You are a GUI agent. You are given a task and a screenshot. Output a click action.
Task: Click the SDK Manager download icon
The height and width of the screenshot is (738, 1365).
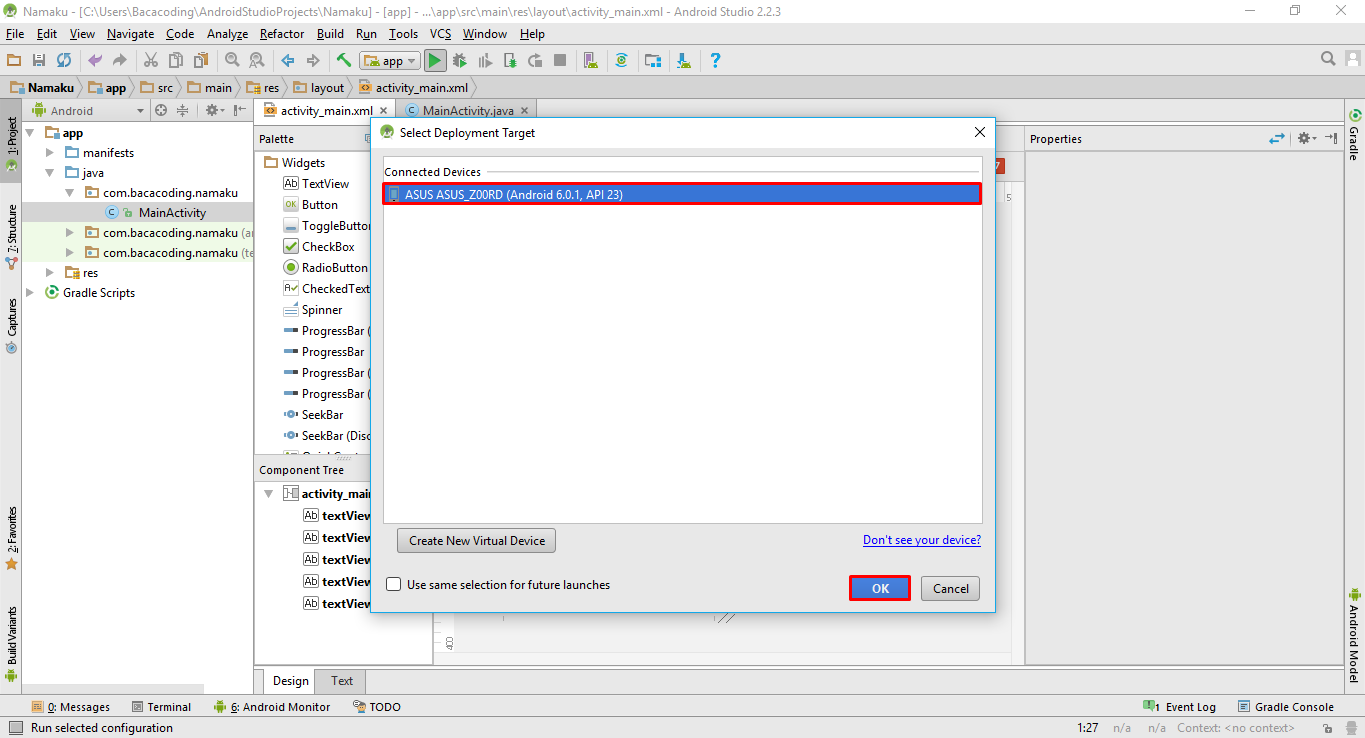click(684, 60)
